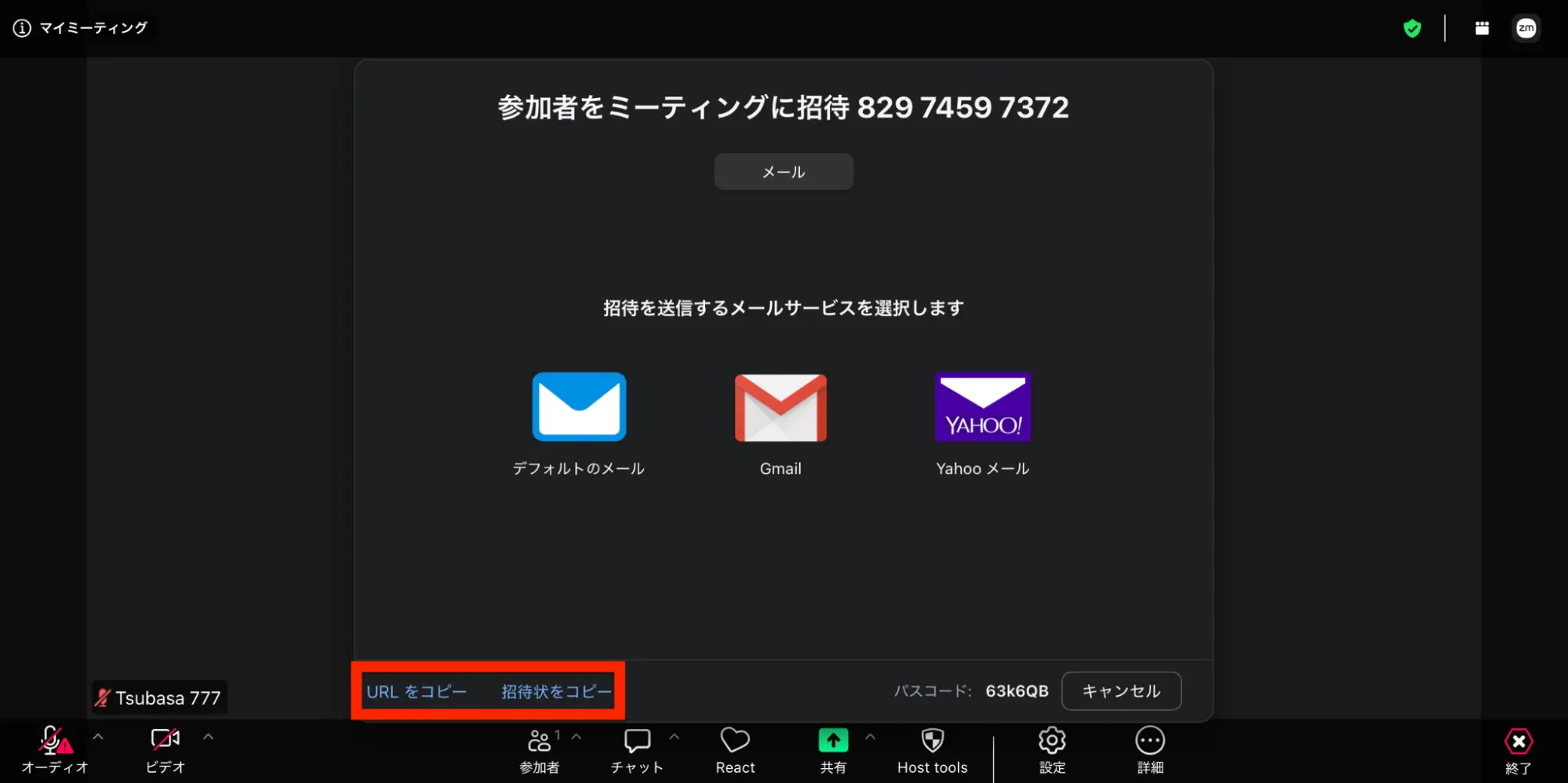The height and width of the screenshot is (783, 1568).
Task: Click the zm profile avatar
Action: [1526, 28]
